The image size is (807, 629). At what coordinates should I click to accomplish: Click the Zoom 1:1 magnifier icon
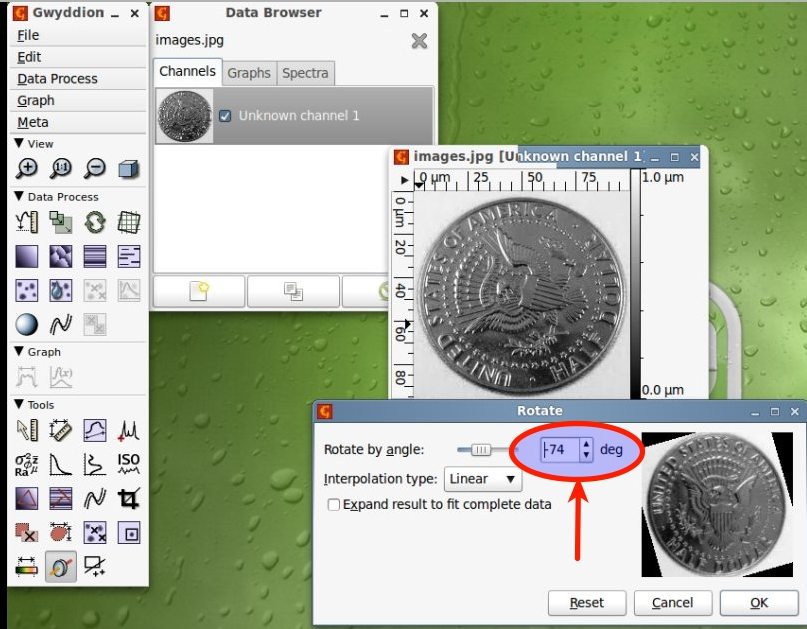(x=61, y=168)
